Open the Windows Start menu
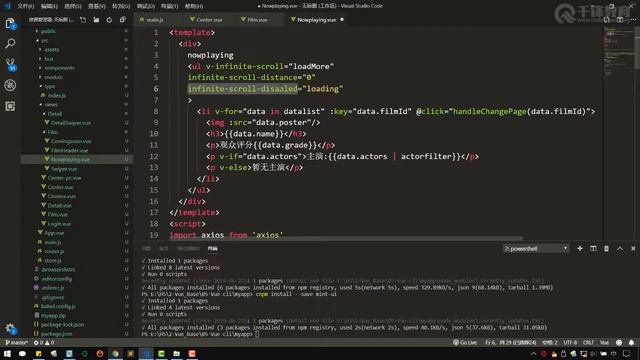 coord(7,353)
